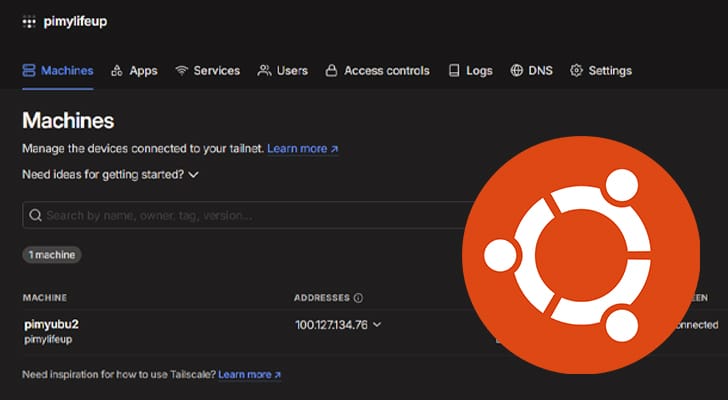
Task: Click the DNS globe icon
Action: point(516,71)
